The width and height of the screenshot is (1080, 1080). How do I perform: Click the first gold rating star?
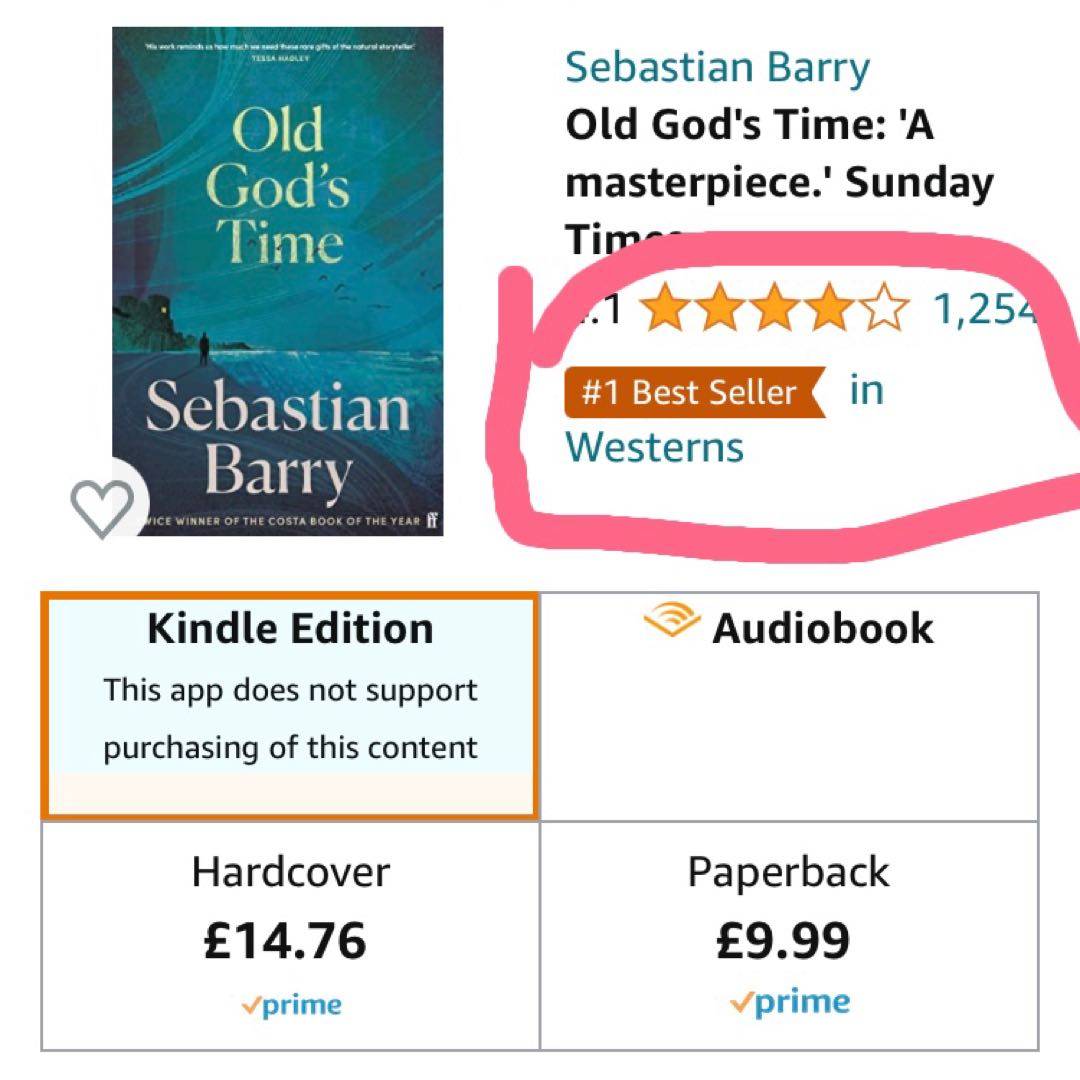pyautogui.click(x=662, y=311)
